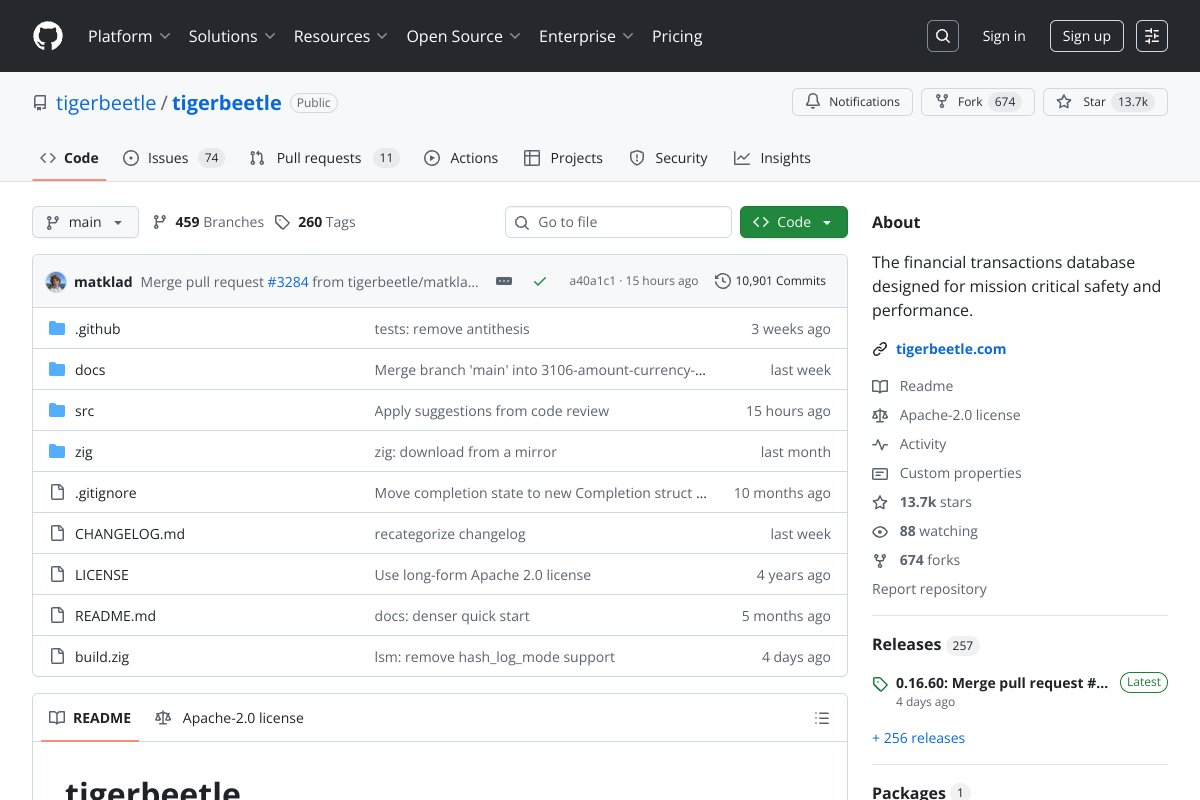Click the CHANGELOG.md file icon
Image resolution: width=1200 pixels, height=800 pixels.
click(57, 533)
